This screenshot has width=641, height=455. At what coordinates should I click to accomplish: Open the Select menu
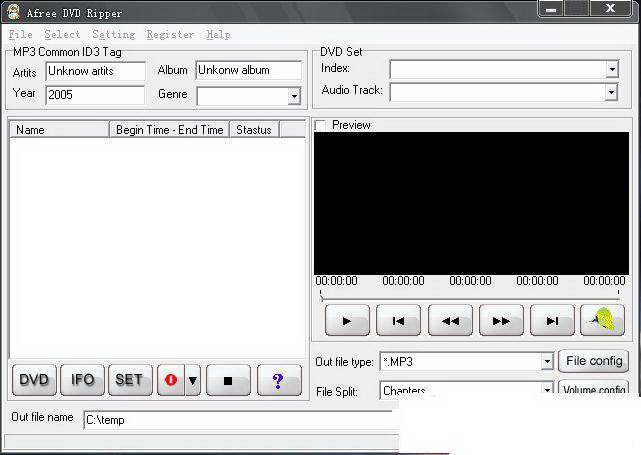[62, 34]
